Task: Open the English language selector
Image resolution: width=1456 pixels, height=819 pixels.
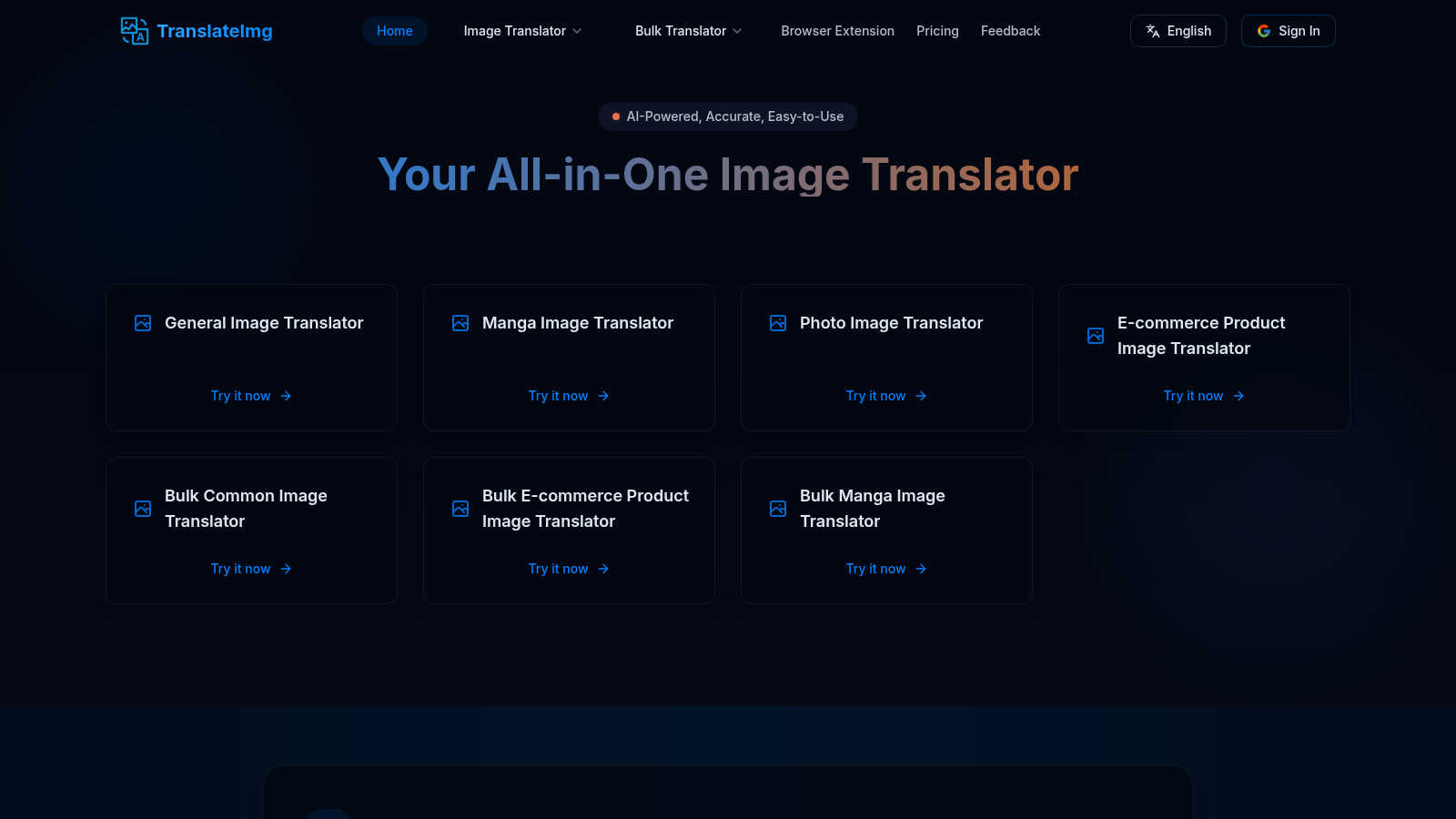Action: 1178,31
